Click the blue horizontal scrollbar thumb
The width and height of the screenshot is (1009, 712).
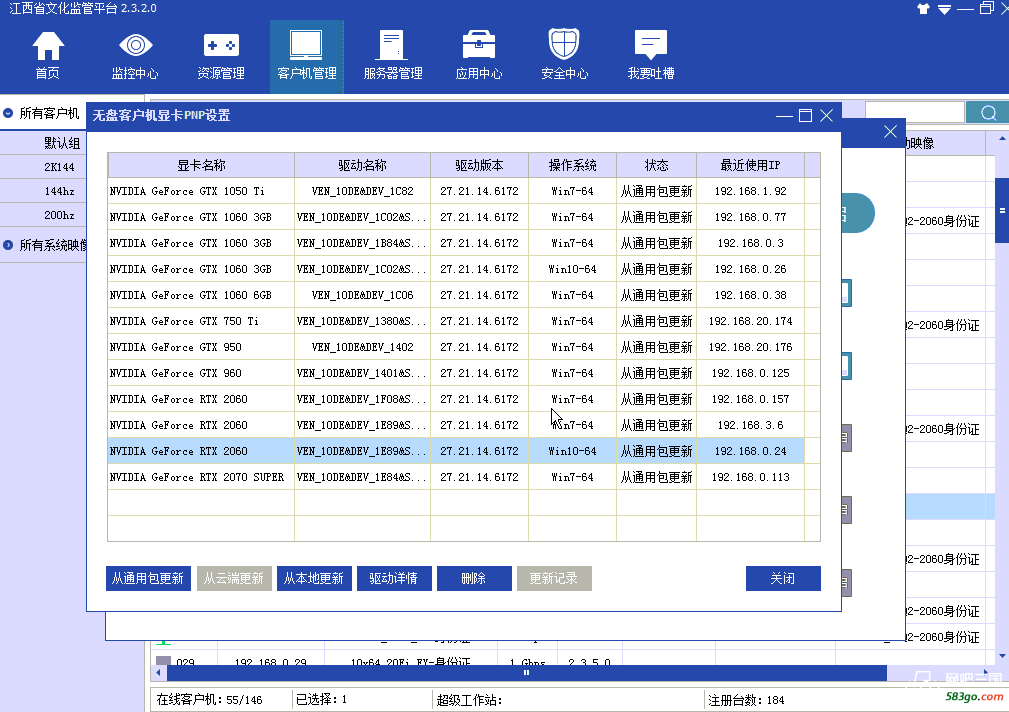tap(526, 673)
